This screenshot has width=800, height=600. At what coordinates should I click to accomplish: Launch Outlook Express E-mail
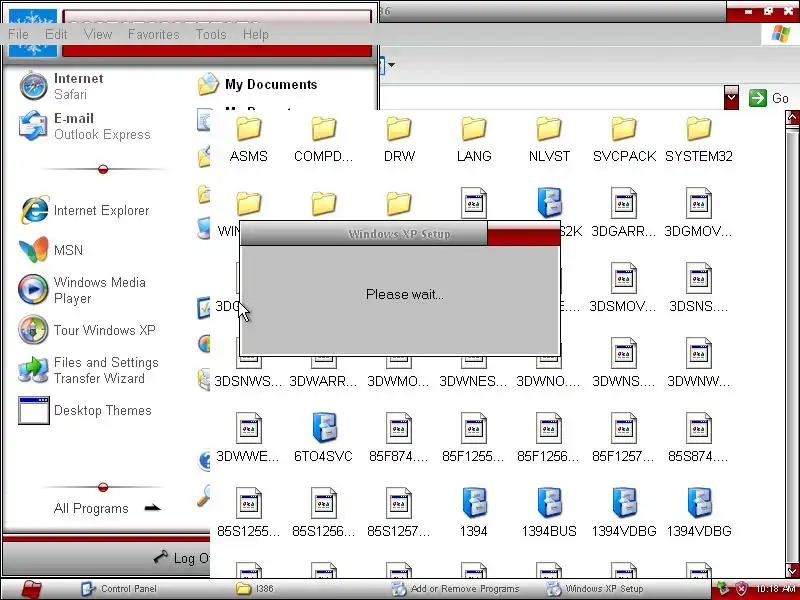click(x=84, y=126)
